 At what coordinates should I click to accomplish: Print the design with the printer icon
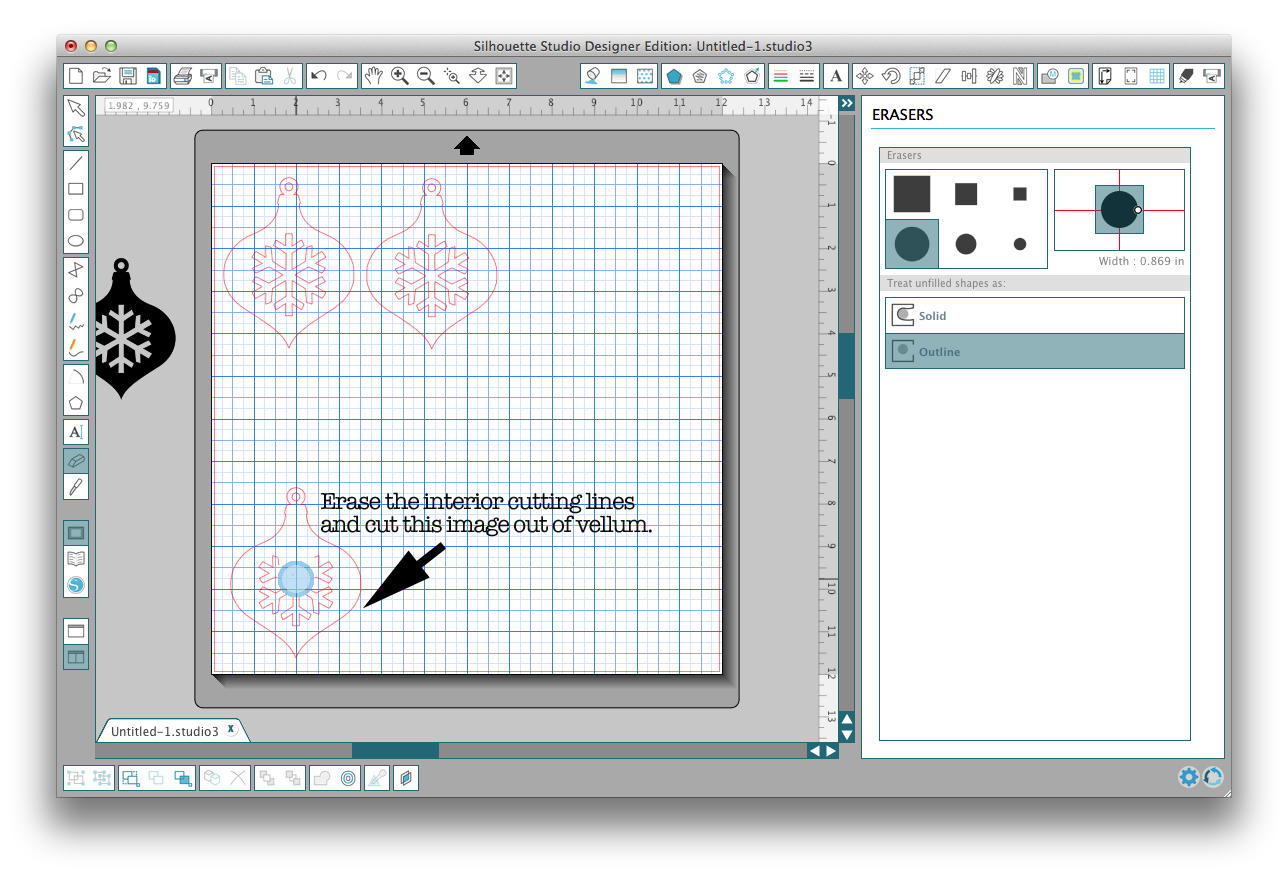182,76
